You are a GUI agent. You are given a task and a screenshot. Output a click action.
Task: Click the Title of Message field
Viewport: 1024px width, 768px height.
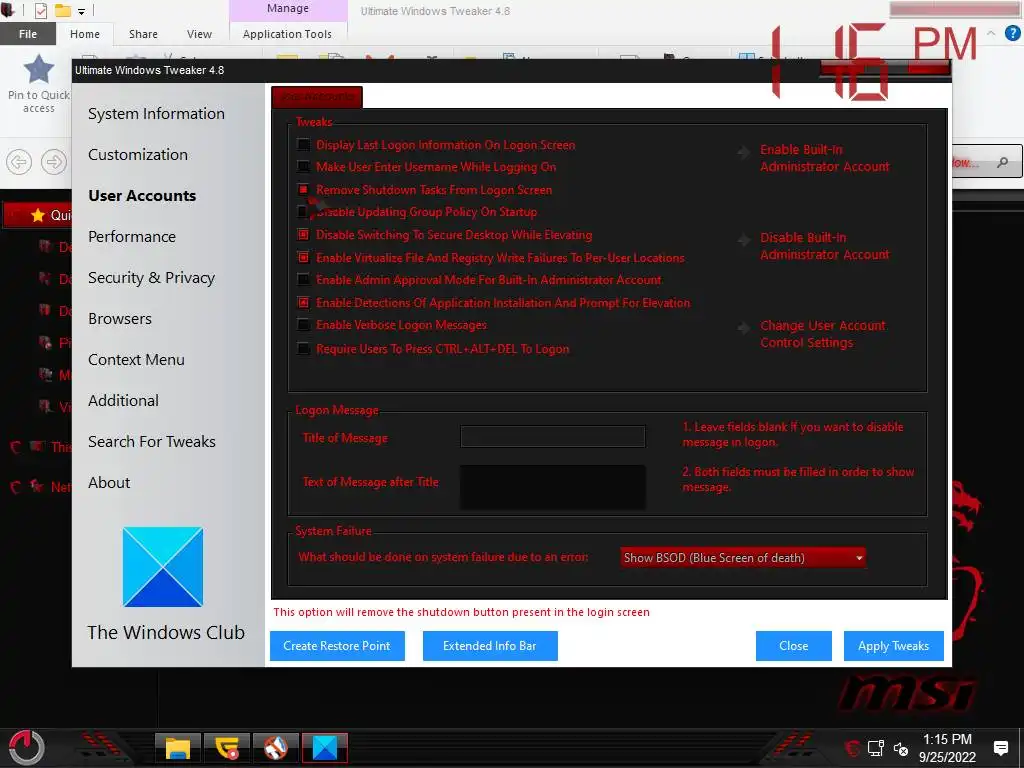552,437
